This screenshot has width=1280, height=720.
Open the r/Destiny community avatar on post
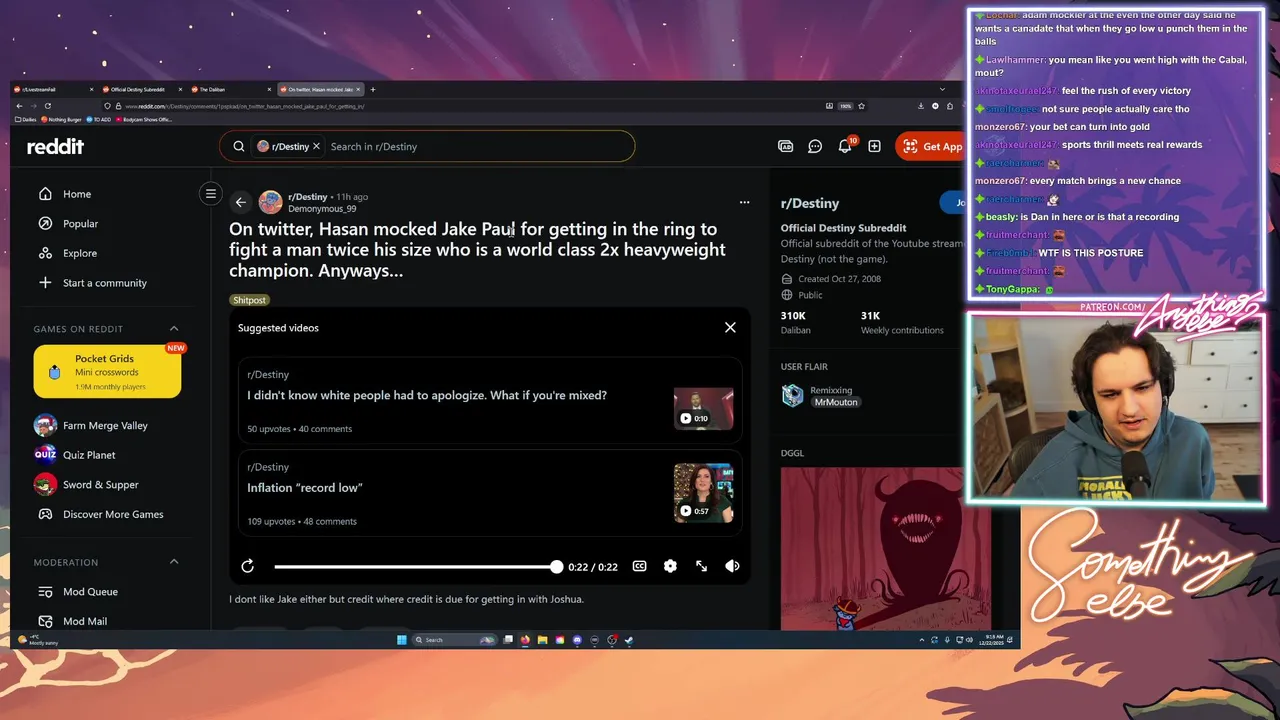(x=270, y=202)
